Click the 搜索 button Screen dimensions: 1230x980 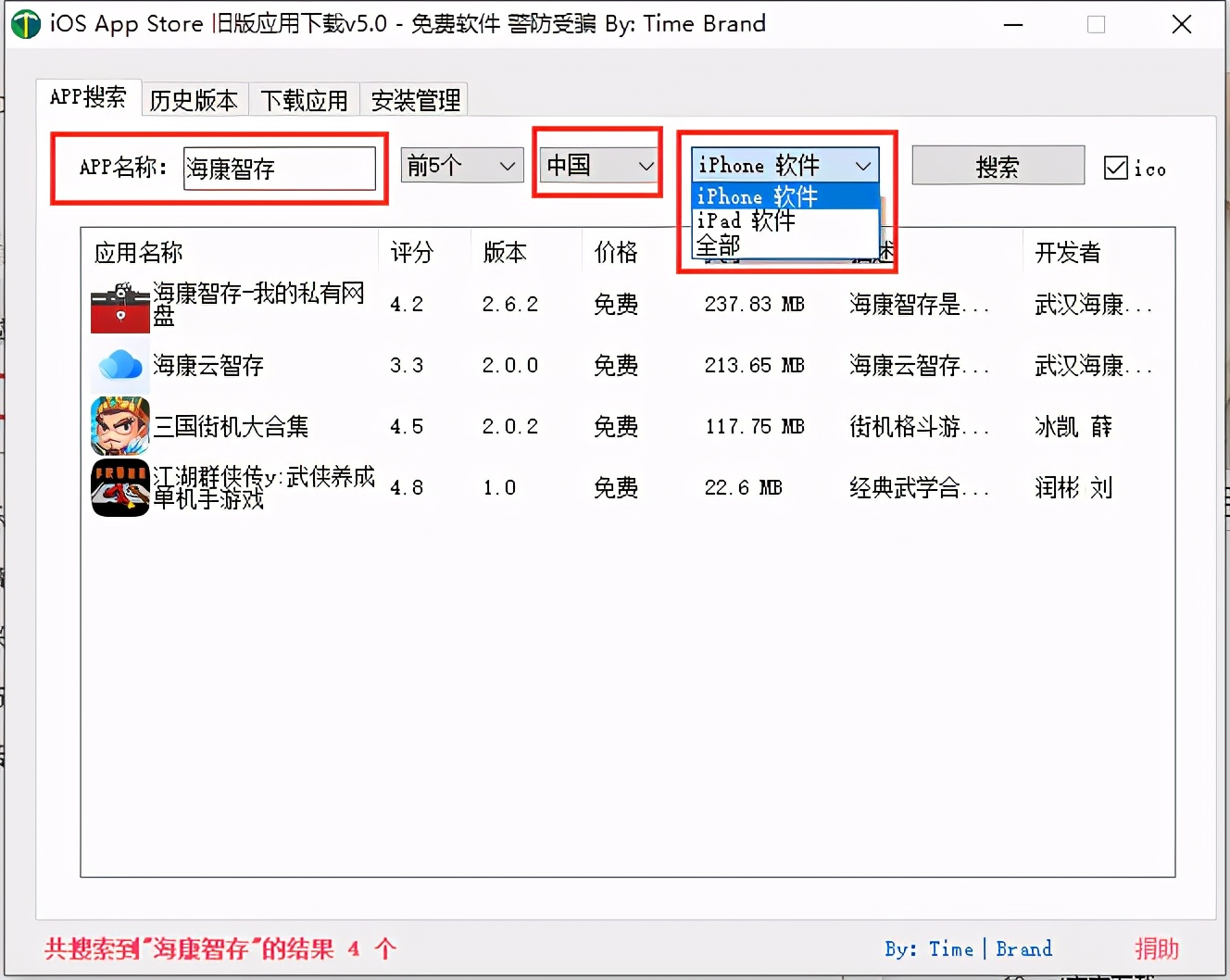pyautogui.click(x=998, y=165)
